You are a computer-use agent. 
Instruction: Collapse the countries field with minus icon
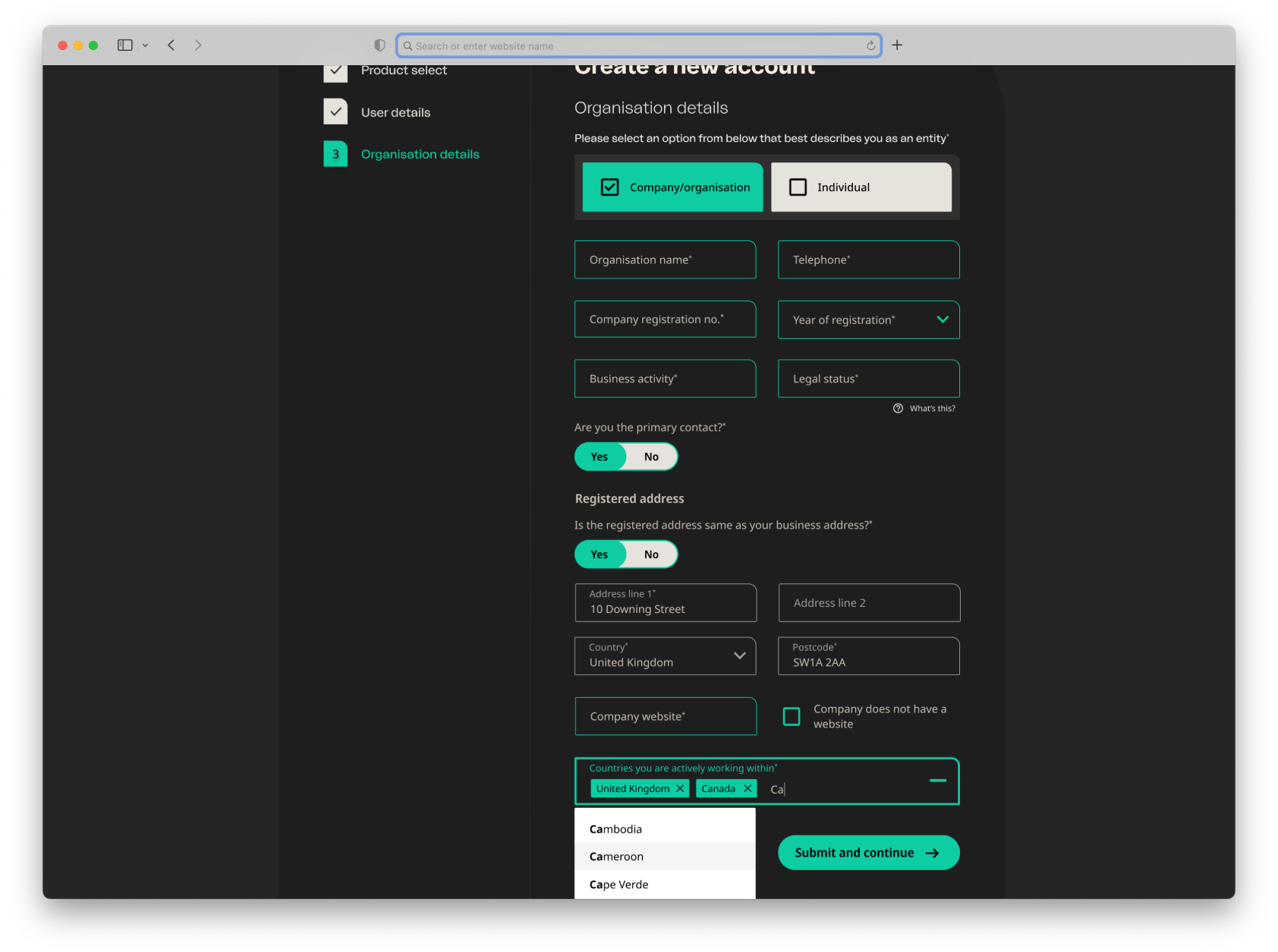click(939, 781)
